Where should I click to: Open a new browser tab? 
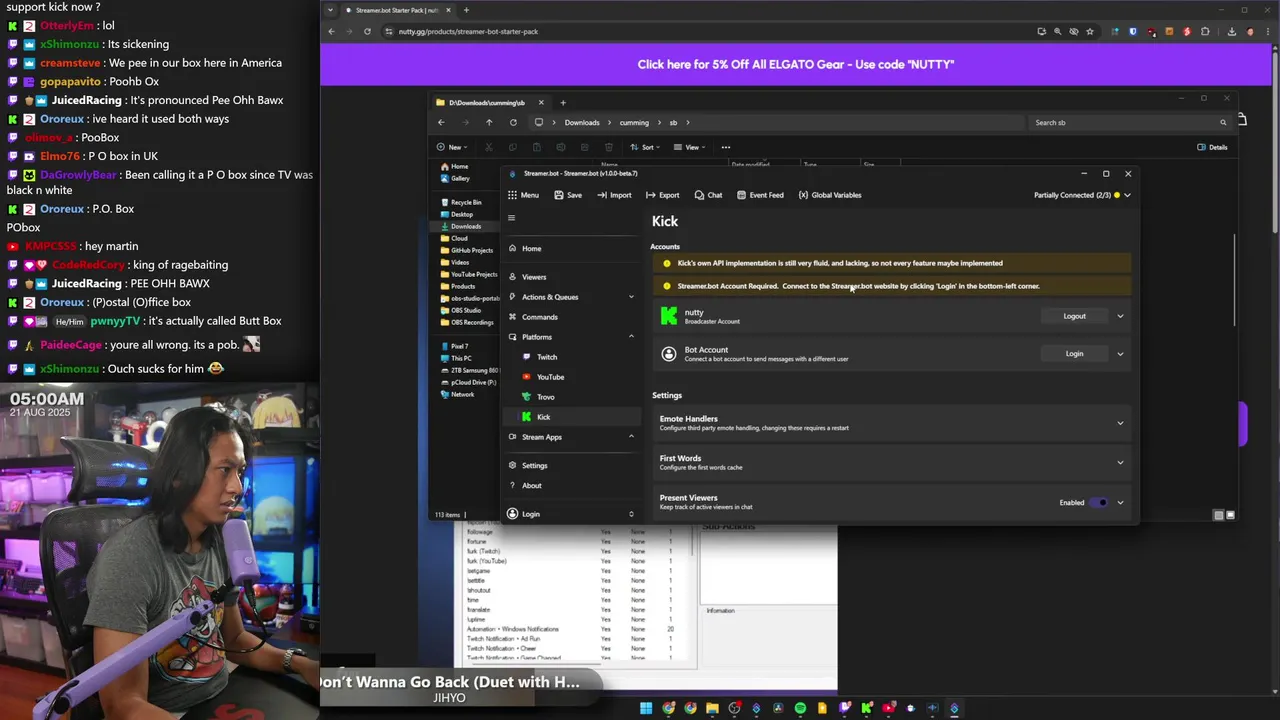click(466, 10)
